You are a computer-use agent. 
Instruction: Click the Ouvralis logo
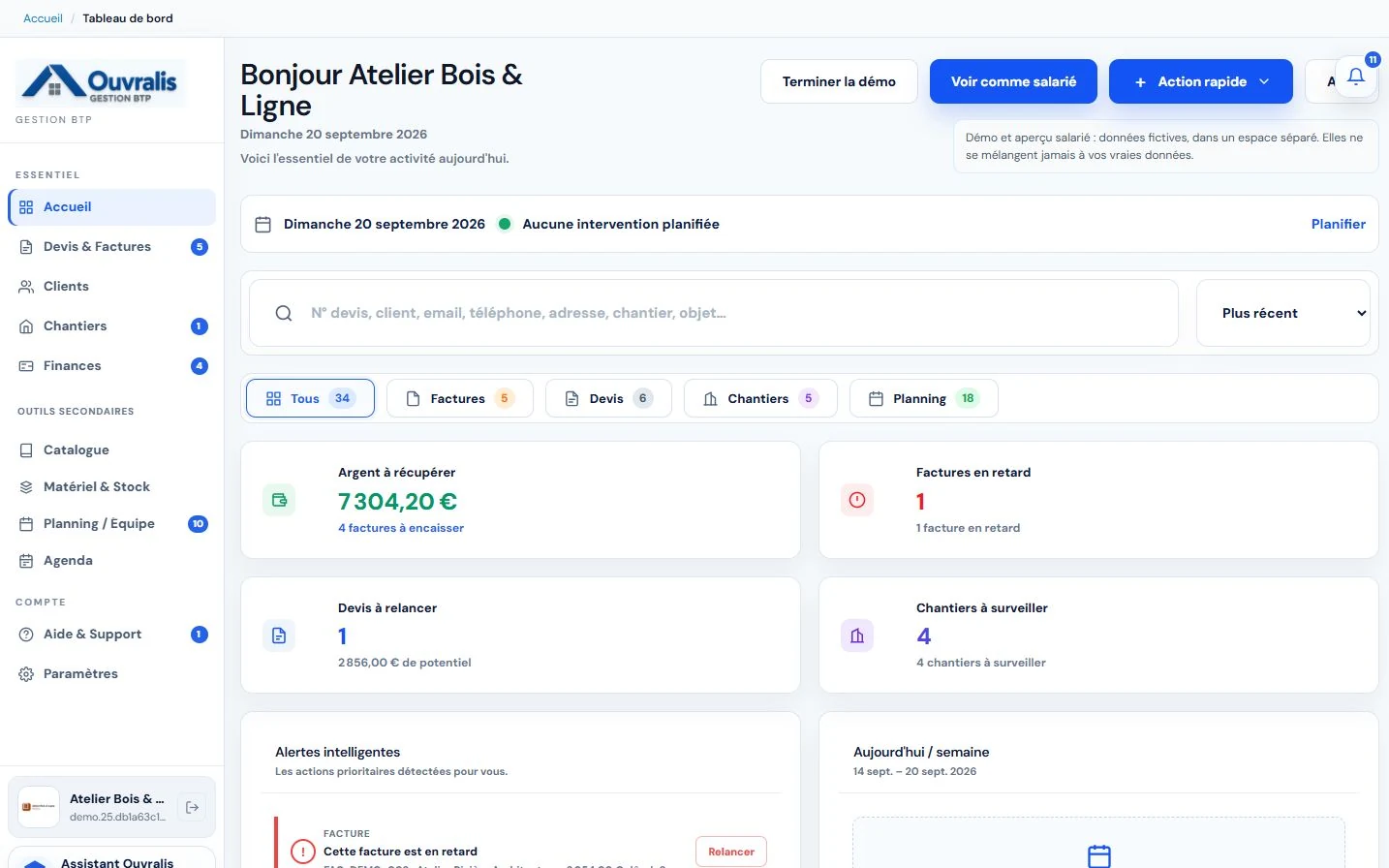tap(101, 82)
